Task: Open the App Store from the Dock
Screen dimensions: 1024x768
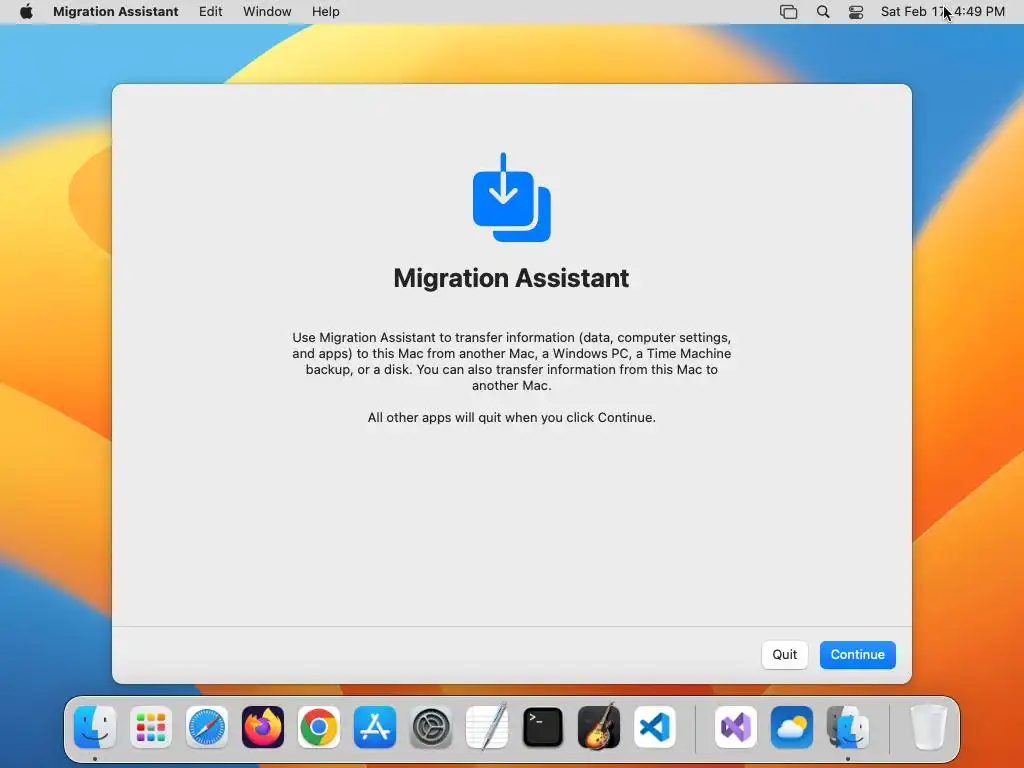Action: tap(375, 727)
